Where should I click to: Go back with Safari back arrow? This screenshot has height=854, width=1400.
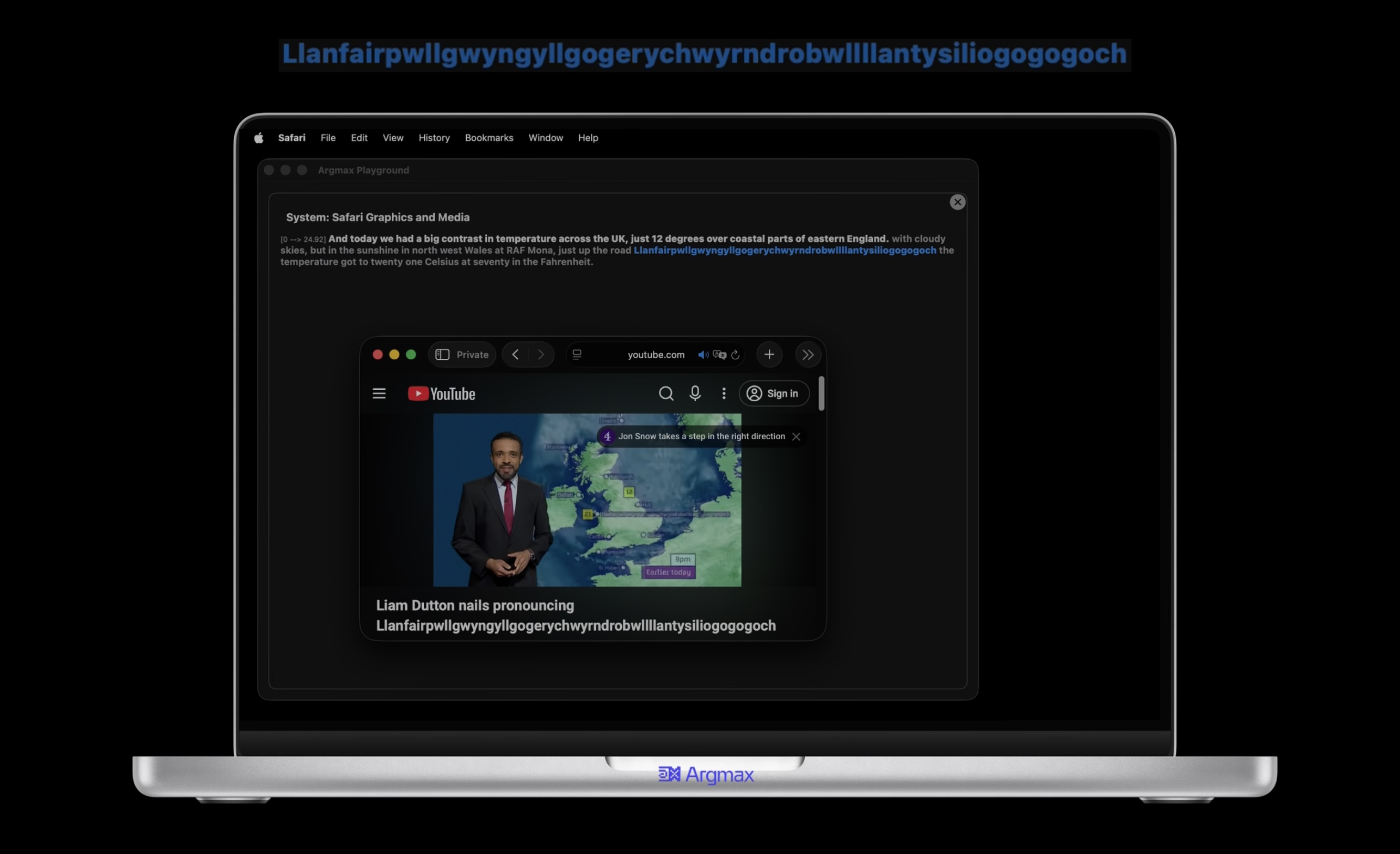click(515, 355)
